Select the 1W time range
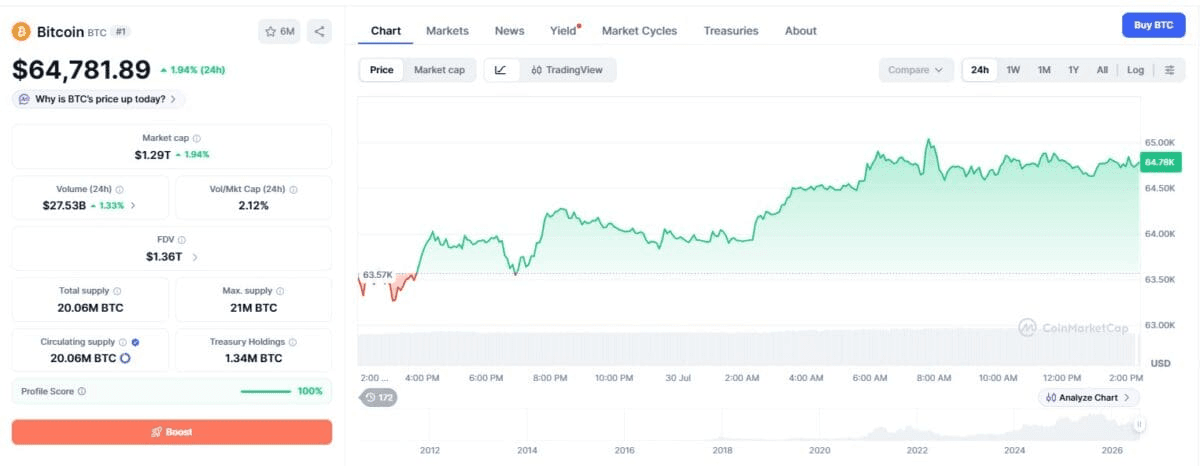Image resolution: width=1200 pixels, height=466 pixels. (x=1013, y=70)
